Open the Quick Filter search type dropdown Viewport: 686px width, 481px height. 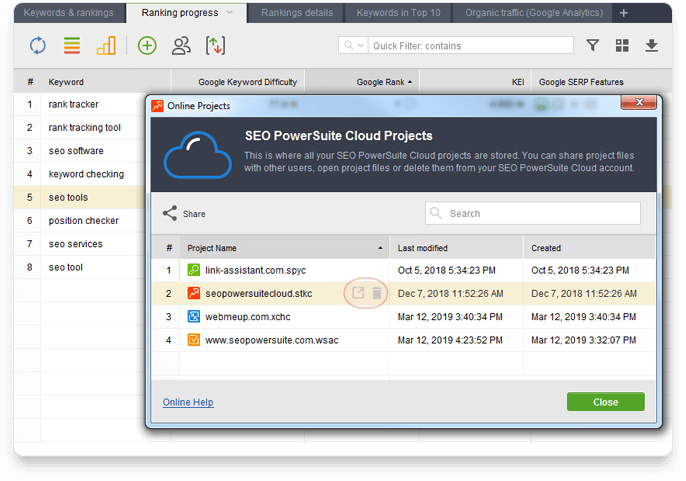tap(354, 46)
